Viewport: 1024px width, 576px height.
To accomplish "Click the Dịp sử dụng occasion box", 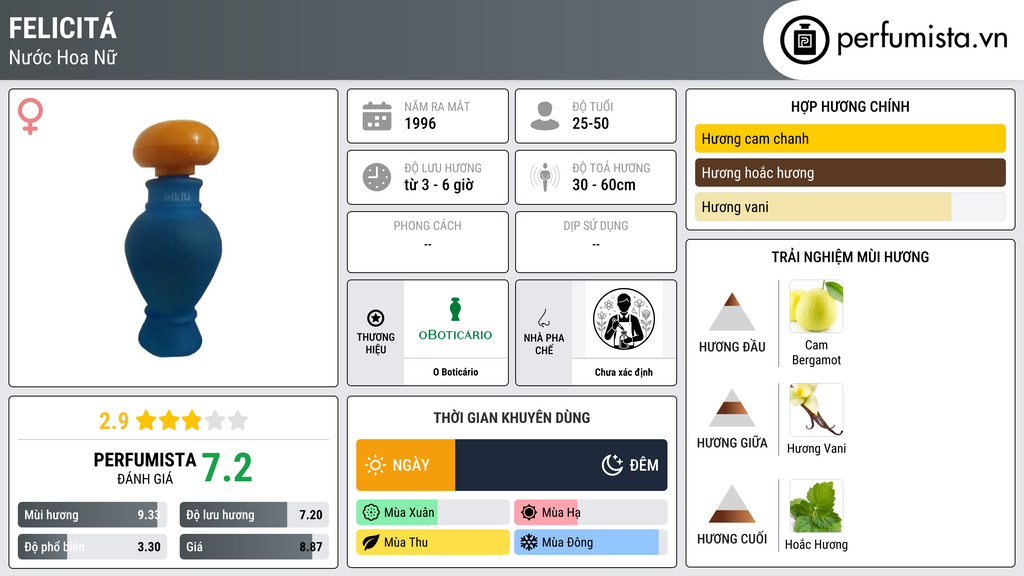I will (596, 242).
